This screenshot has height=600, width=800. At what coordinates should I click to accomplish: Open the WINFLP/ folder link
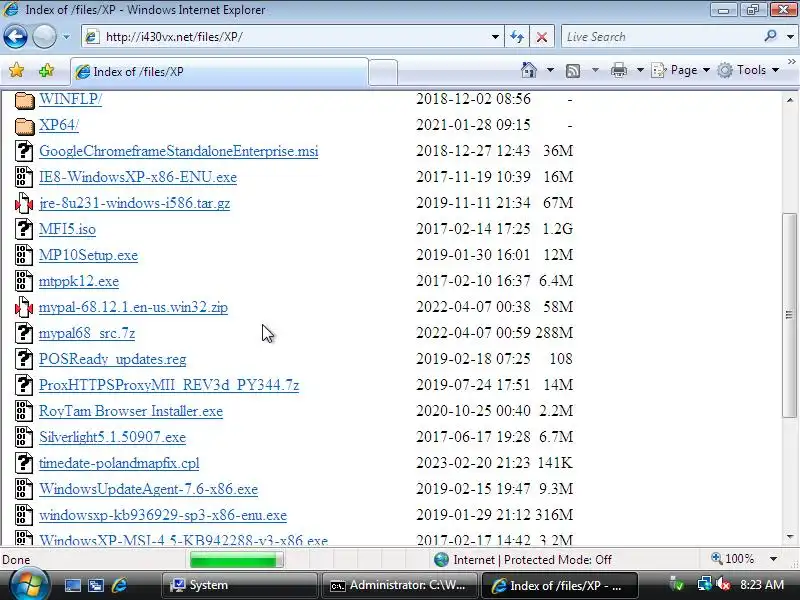(70, 99)
